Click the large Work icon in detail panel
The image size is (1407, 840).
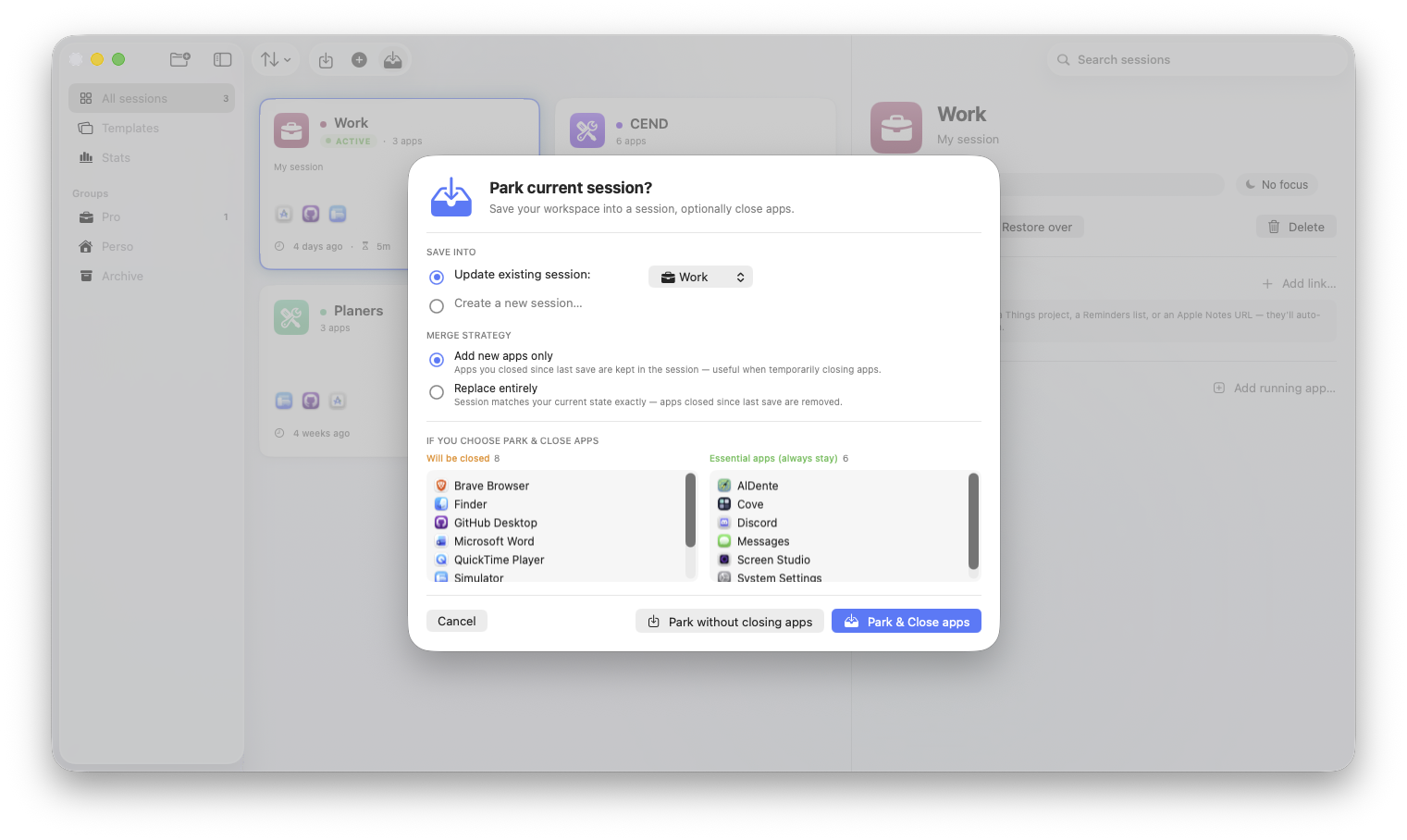[896, 128]
